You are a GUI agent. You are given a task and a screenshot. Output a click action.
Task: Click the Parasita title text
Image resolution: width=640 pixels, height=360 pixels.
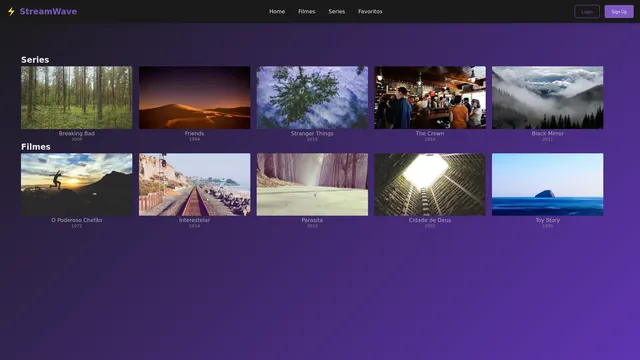312,220
